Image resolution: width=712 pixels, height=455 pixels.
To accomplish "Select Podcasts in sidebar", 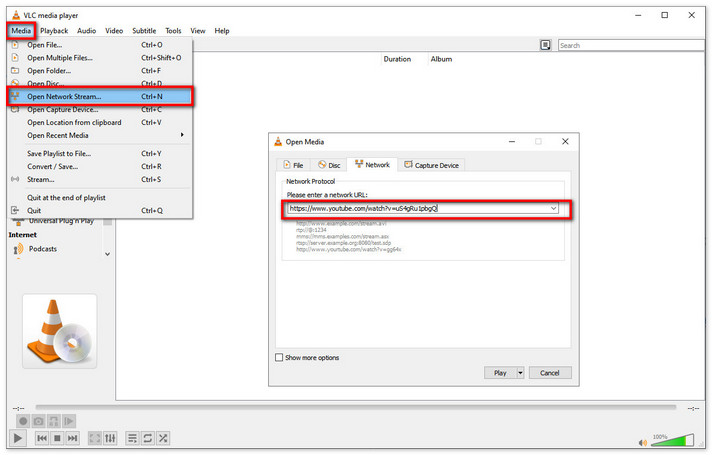I will (x=43, y=249).
